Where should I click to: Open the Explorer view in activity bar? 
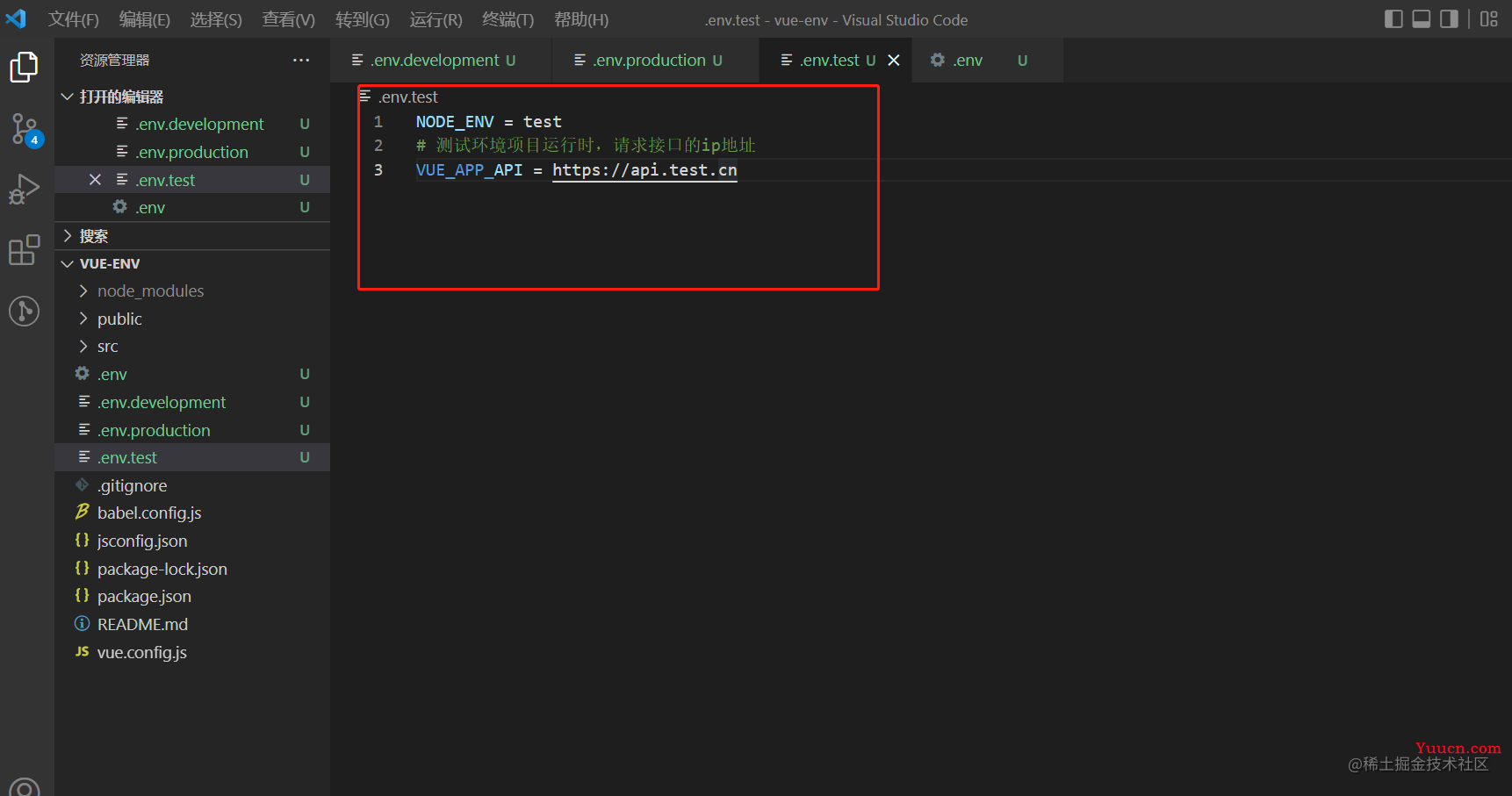[24, 67]
